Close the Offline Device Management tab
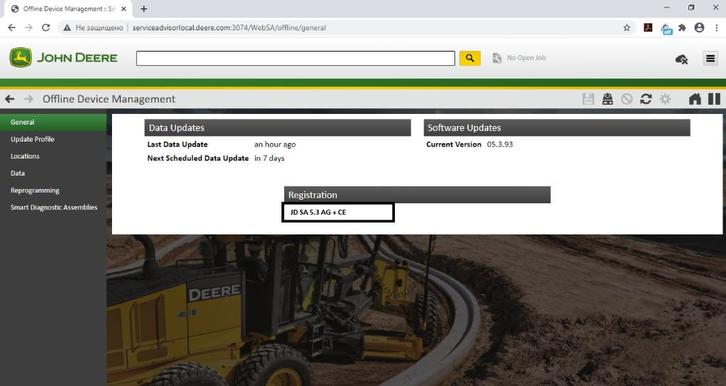Screen dimensions: 726x386 tap(124, 9)
